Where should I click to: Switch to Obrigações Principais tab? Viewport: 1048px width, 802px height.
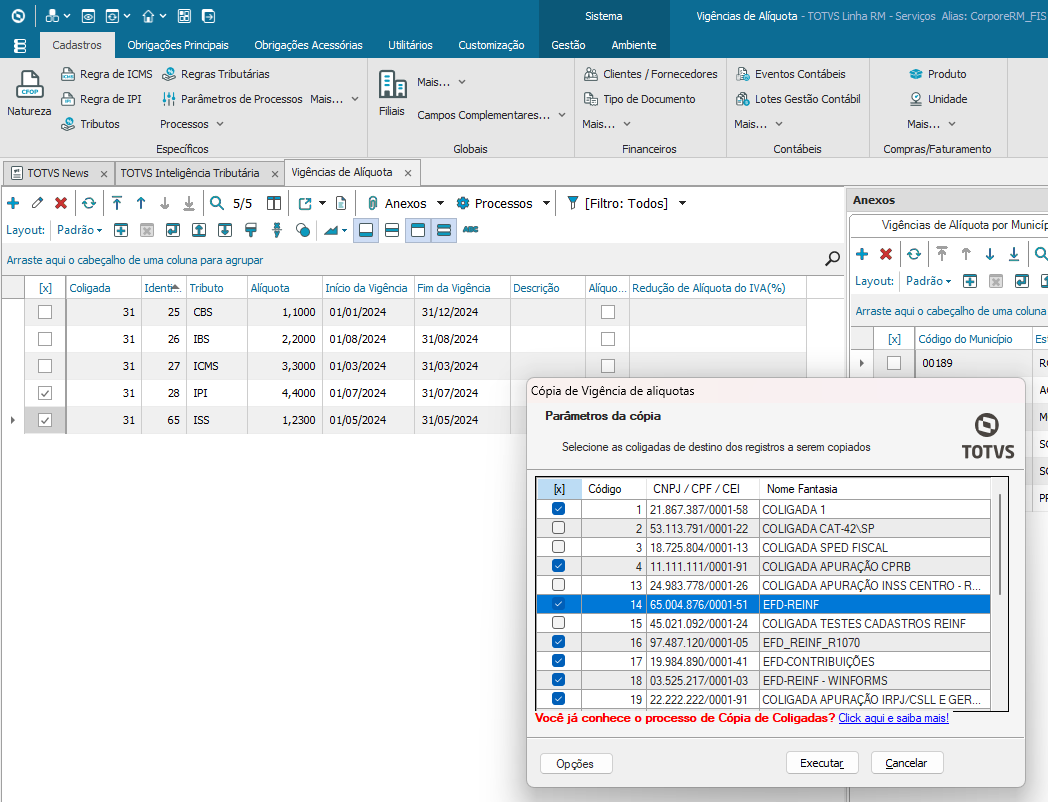click(x=178, y=45)
